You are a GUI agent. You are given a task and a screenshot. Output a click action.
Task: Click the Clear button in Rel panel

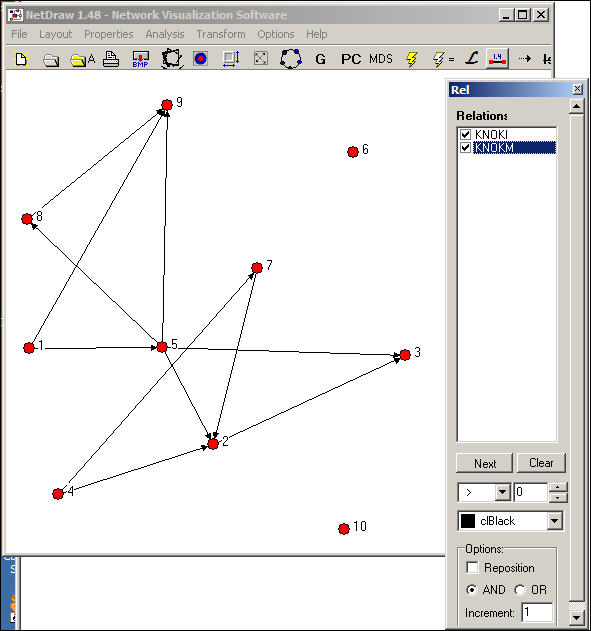point(541,463)
